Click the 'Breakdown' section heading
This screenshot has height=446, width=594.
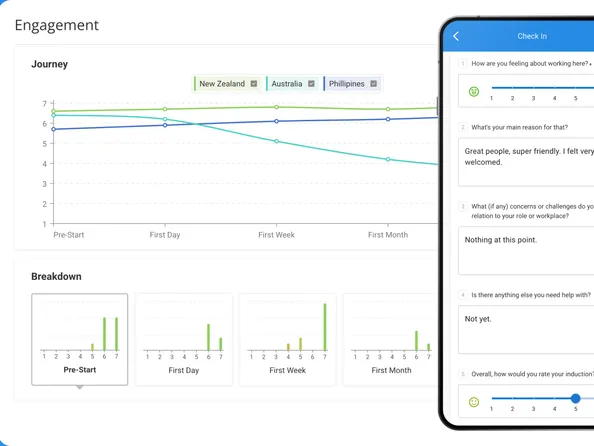pyautogui.click(x=56, y=277)
